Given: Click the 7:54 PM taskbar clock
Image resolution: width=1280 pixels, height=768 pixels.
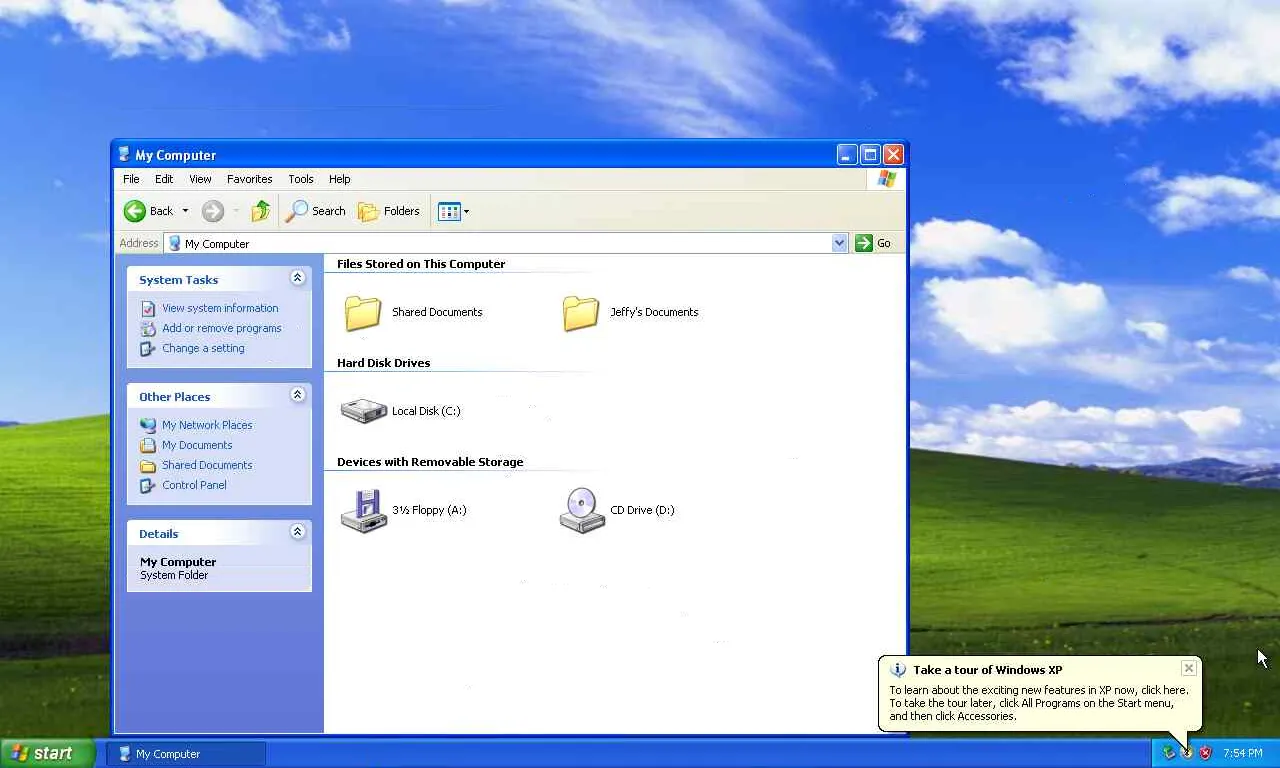Looking at the screenshot, I should click(x=1243, y=753).
